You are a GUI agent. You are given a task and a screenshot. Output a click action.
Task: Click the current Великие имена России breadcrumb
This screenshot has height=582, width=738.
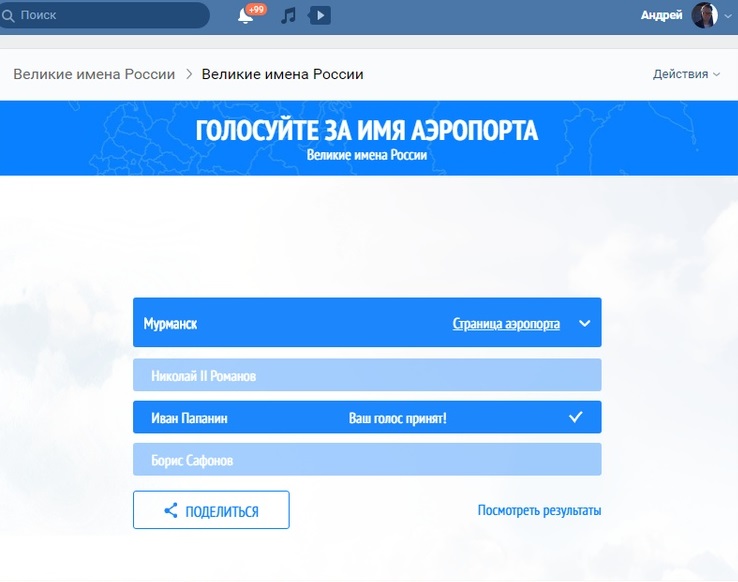pos(282,74)
